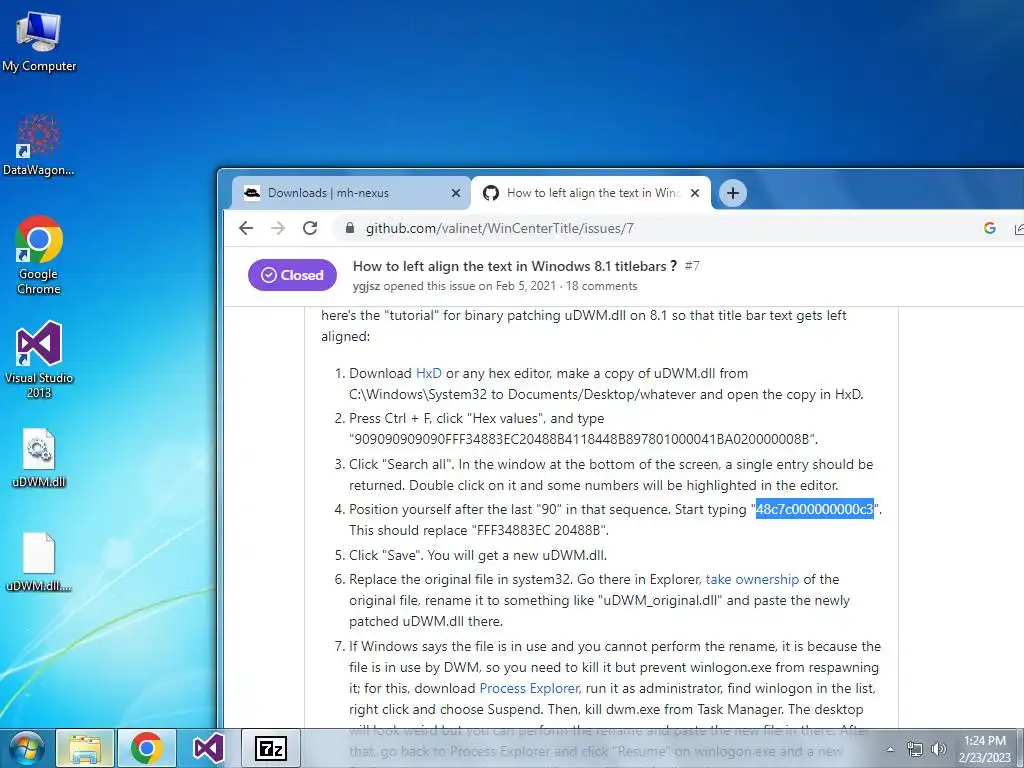
Task: Click the hex string starting with 909090909090FFF
Action: coord(583,439)
